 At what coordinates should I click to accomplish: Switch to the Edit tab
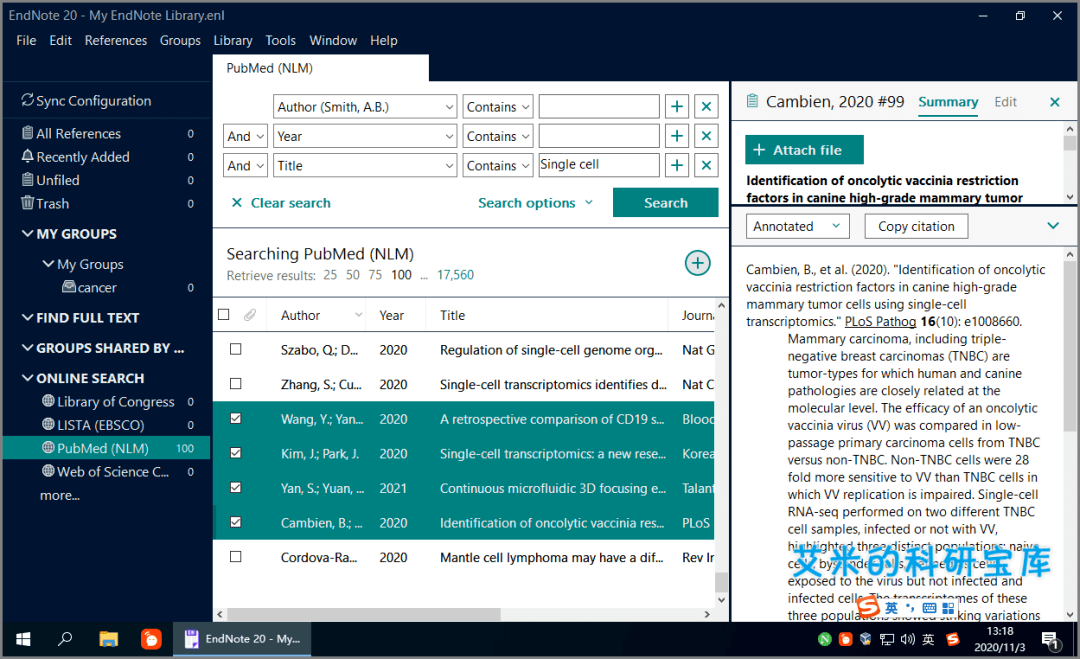[x=1006, y=102]
